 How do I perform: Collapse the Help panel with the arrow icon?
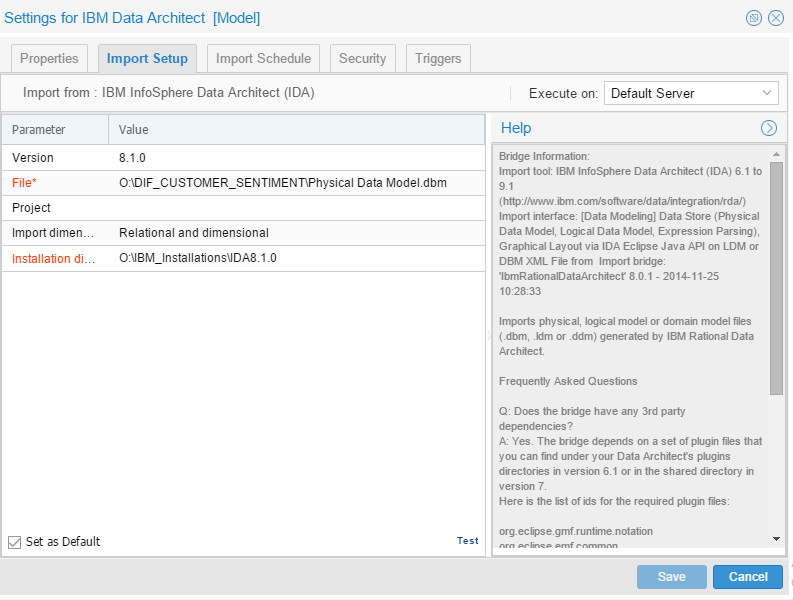coord(769,128)
